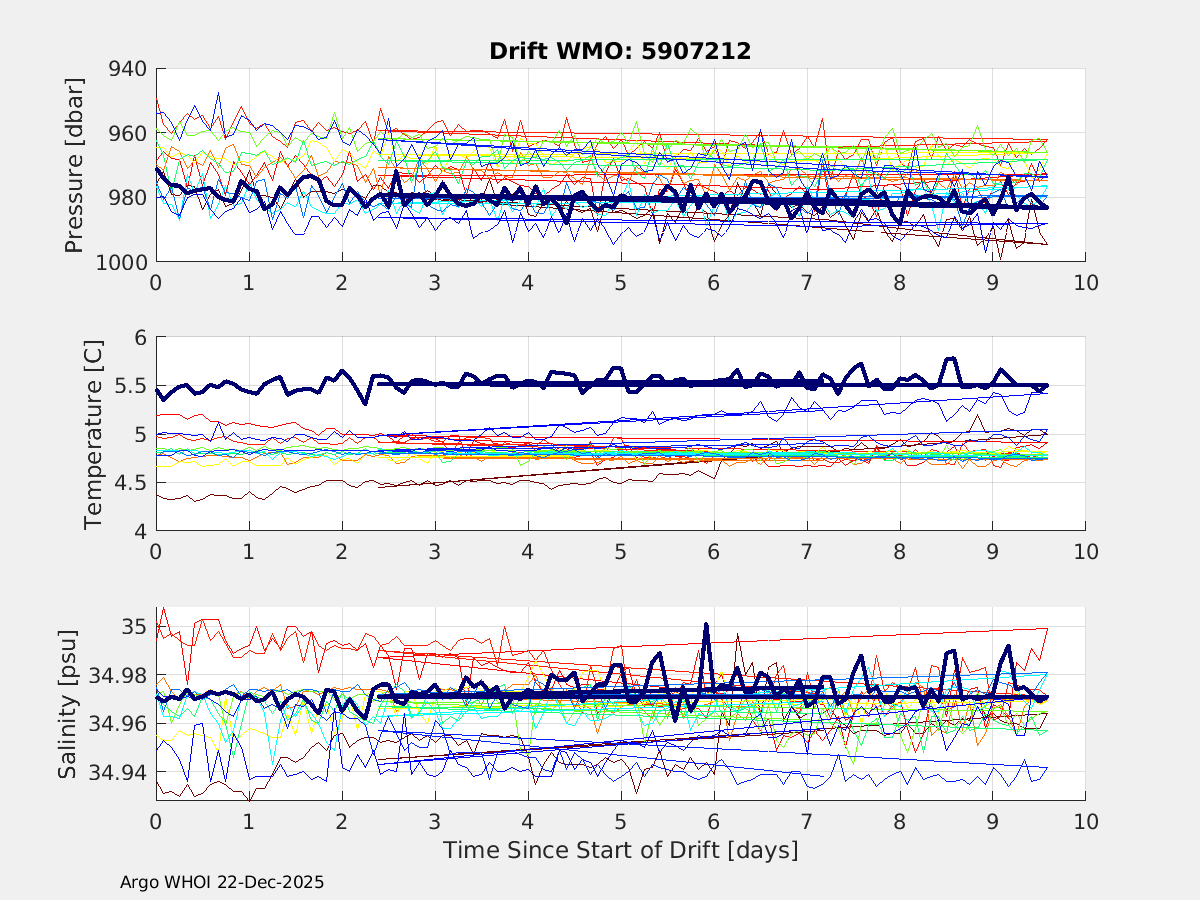Image resolution: width=1200 pixels, height=900 pixels.
Task: Click day 10 tick under salinity plot
Action: [1085, 820]
